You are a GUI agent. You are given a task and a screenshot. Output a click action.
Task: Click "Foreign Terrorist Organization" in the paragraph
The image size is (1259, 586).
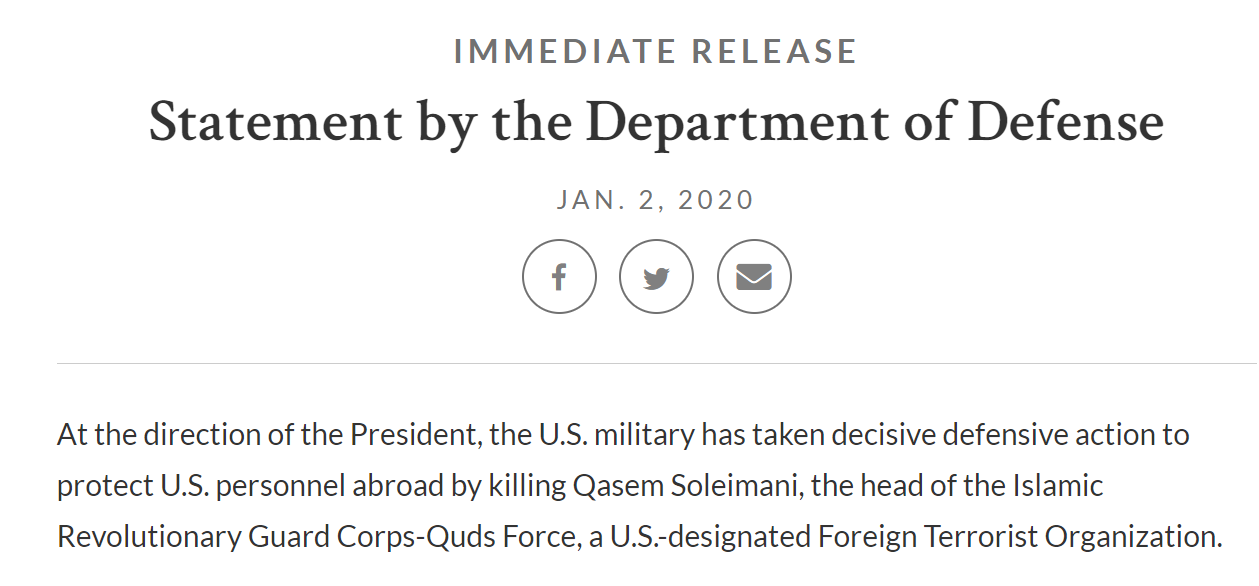[1020, 537]
